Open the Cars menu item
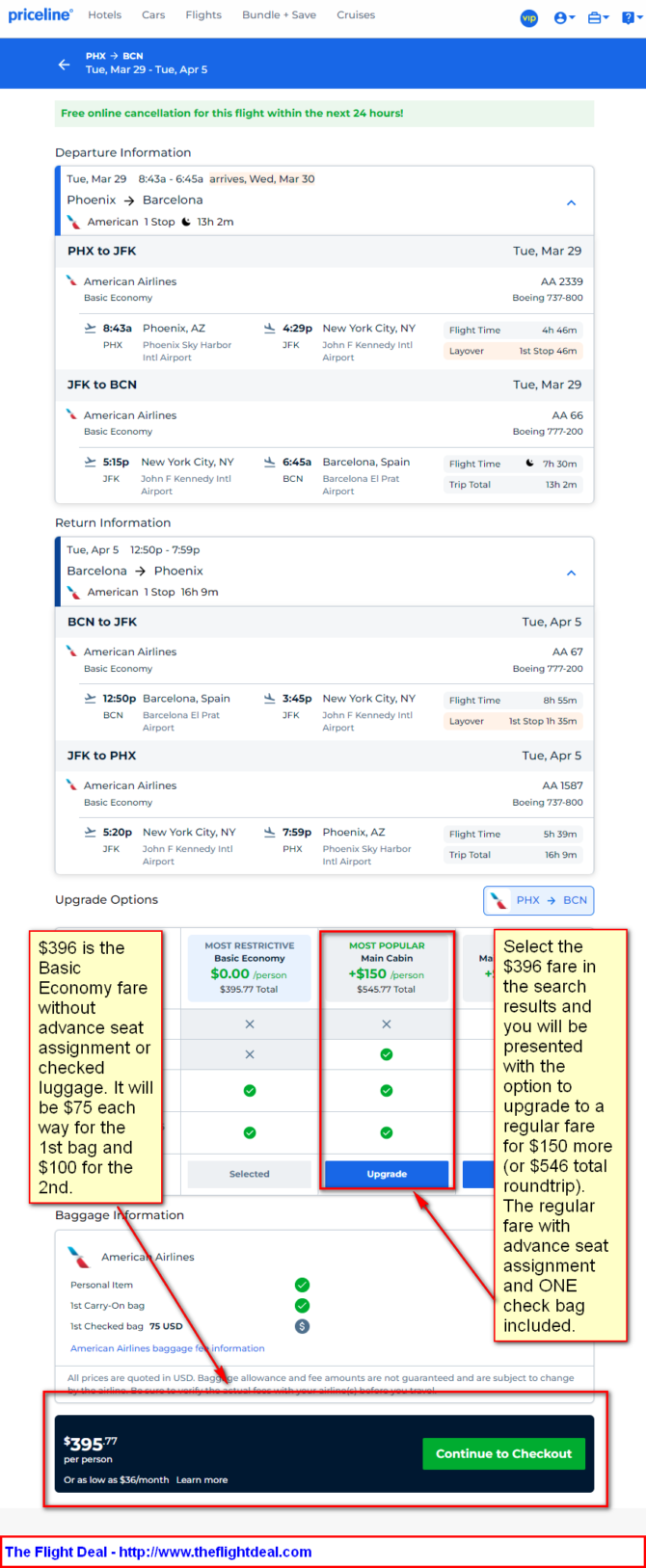Viewport: 646px width, 1568px height. [x=153, y=15]
